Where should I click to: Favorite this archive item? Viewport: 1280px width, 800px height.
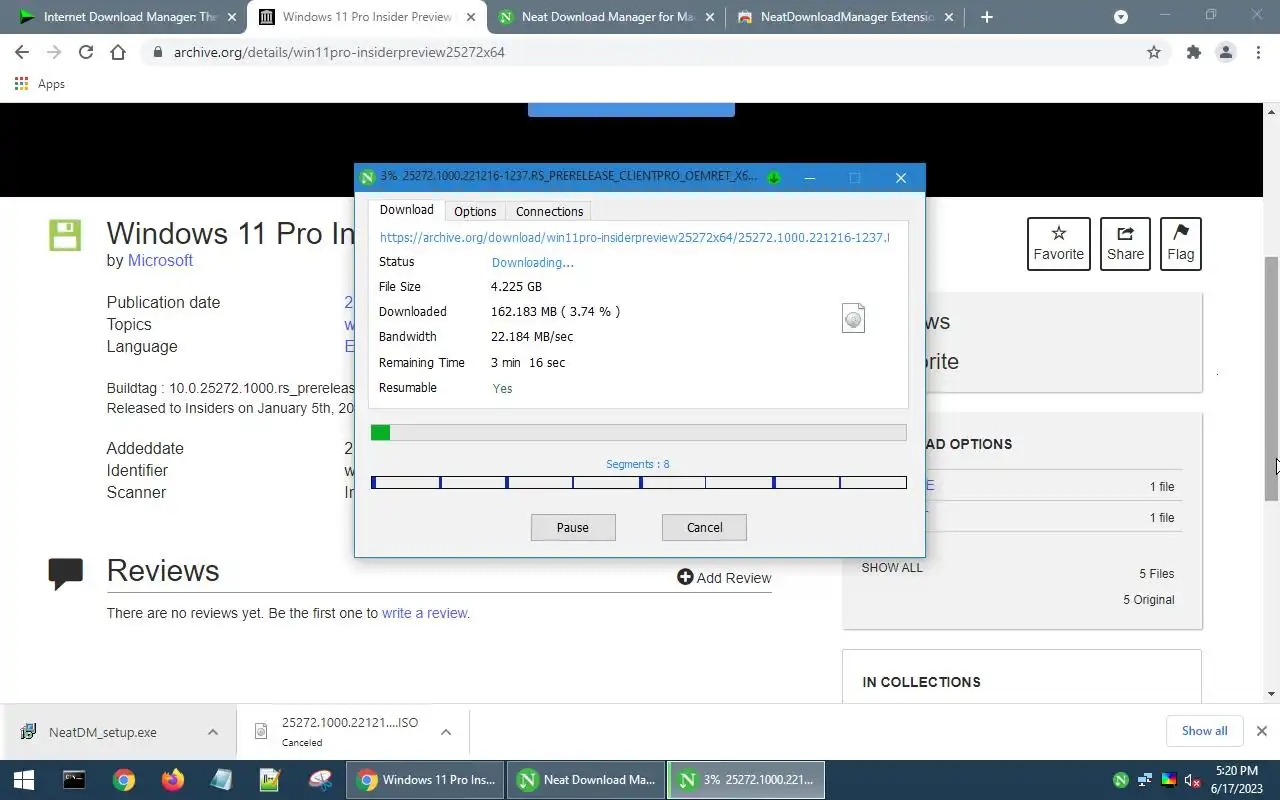tap(1059, 243)
